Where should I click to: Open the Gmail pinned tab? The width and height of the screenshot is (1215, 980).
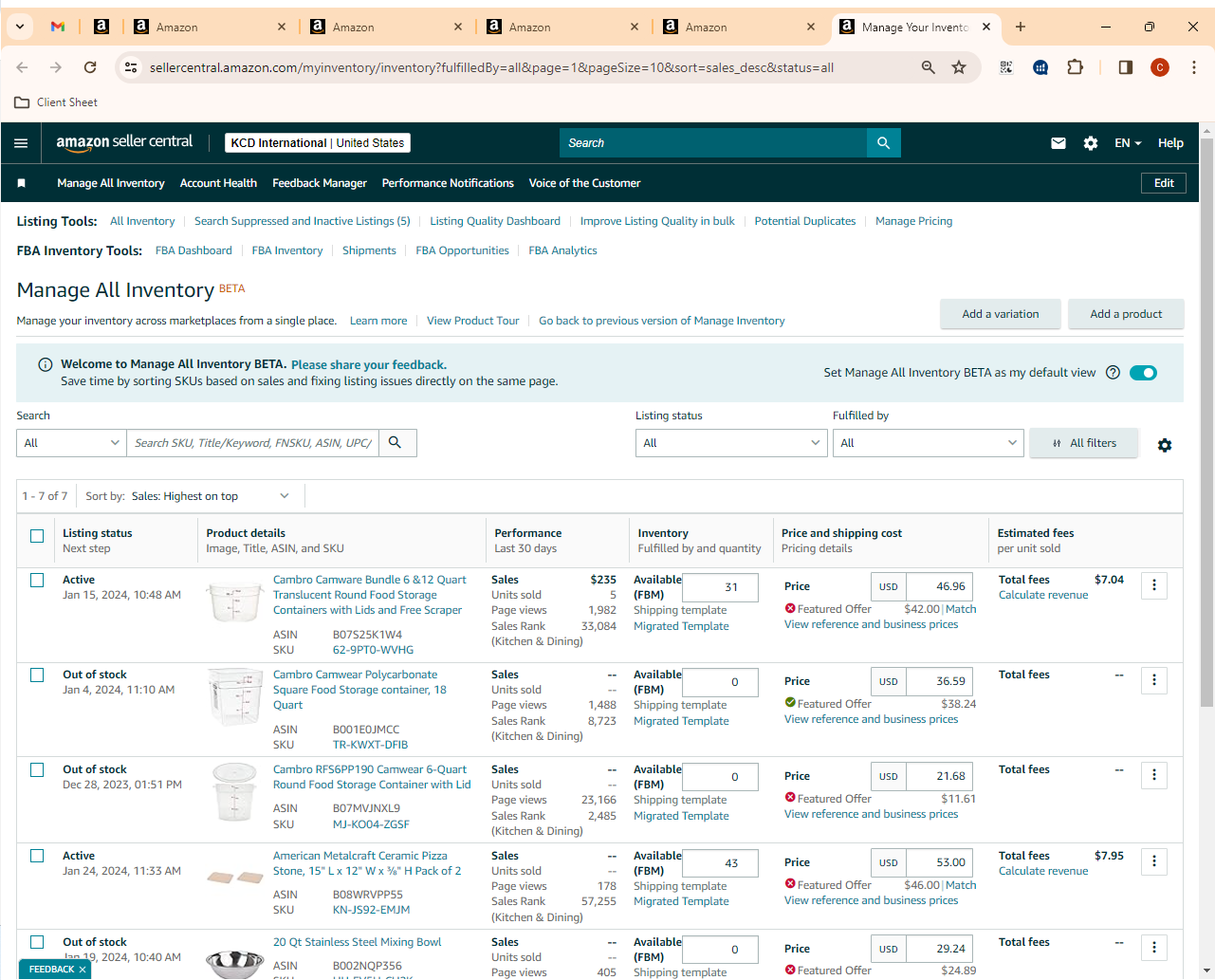point(58,27)
